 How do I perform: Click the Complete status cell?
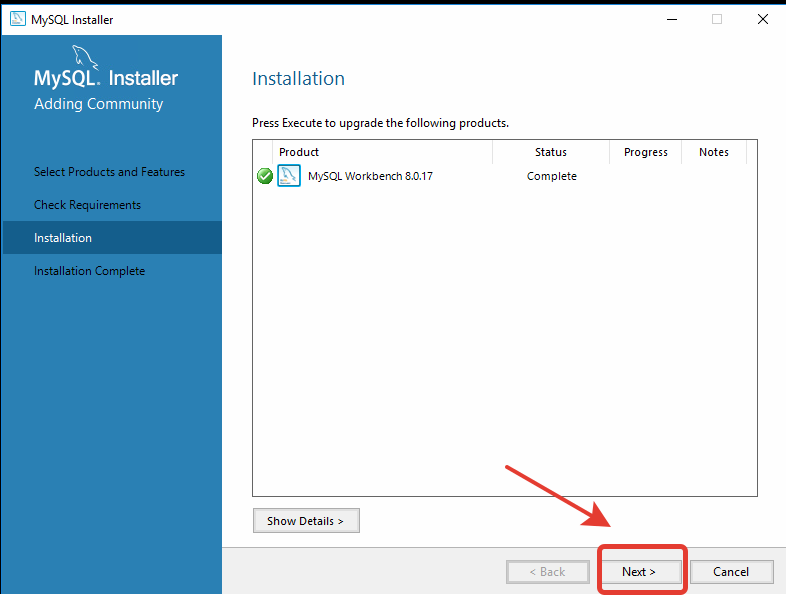coord(551,176)
